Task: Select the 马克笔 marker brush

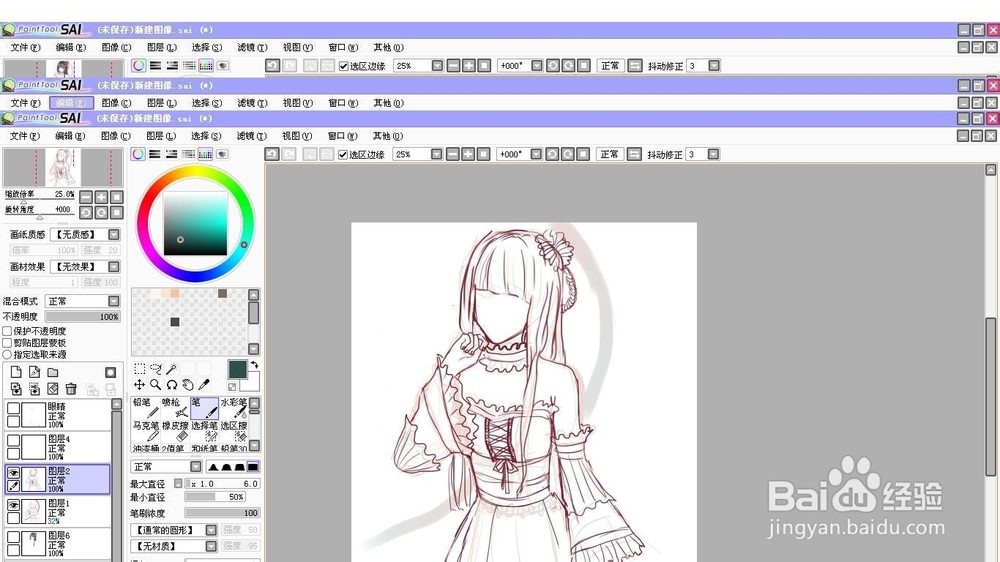Action: click(x=146, y=431)
